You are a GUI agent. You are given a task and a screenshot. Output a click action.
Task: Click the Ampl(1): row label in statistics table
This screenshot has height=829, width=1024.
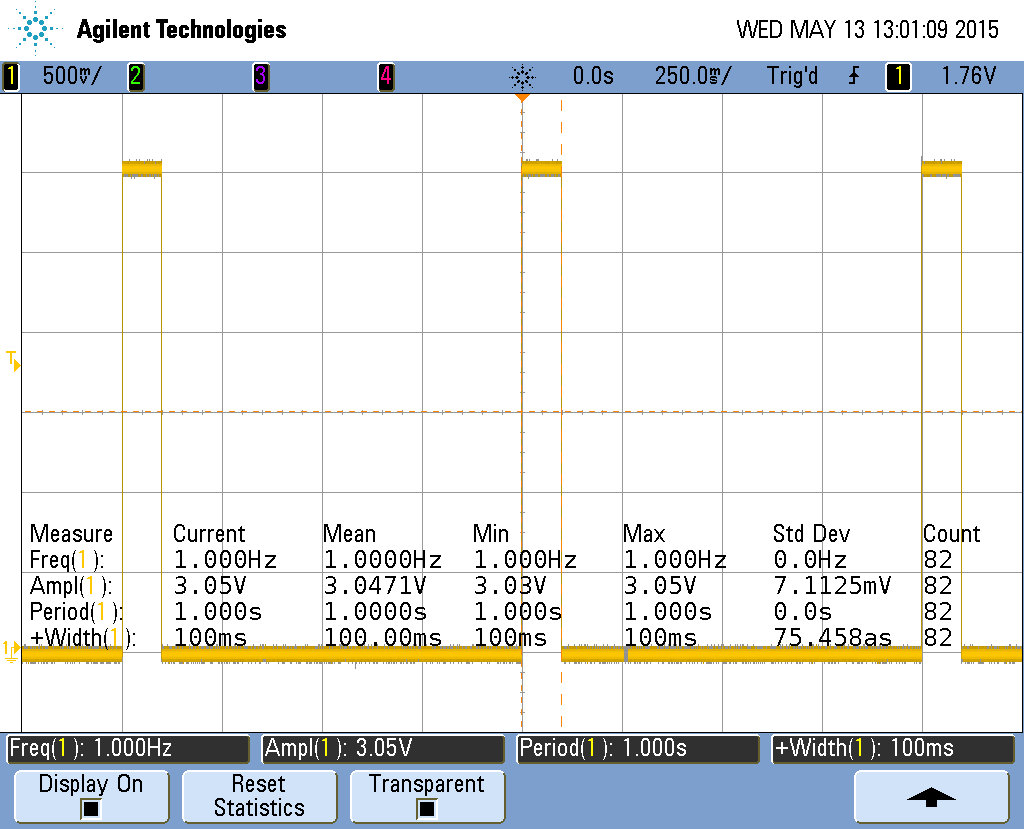pyautogui.click(x=71, y=586)
